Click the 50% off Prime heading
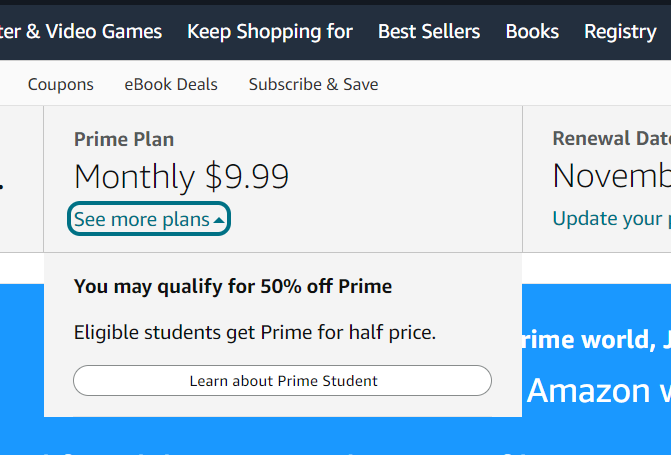Screen dimensions: 671x455 pos(233,287)
